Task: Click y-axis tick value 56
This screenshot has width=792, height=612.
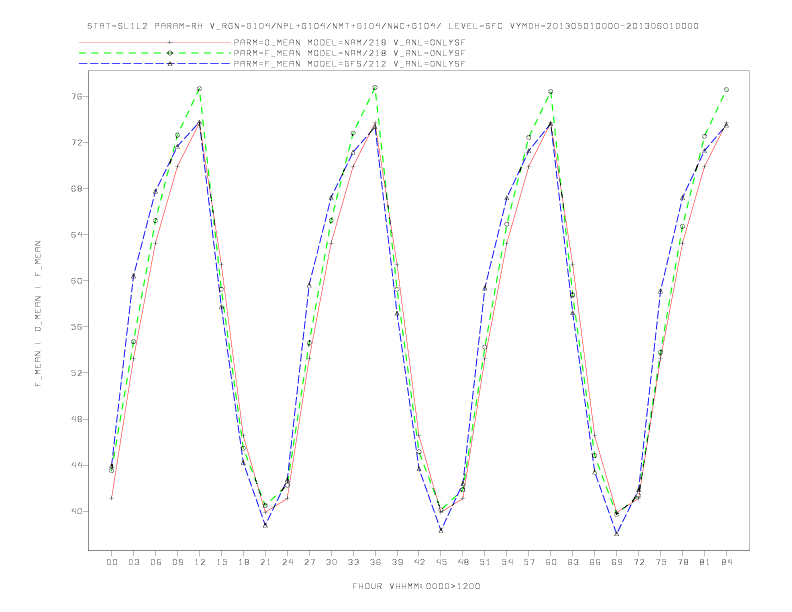Action: [x=76, y=327]
